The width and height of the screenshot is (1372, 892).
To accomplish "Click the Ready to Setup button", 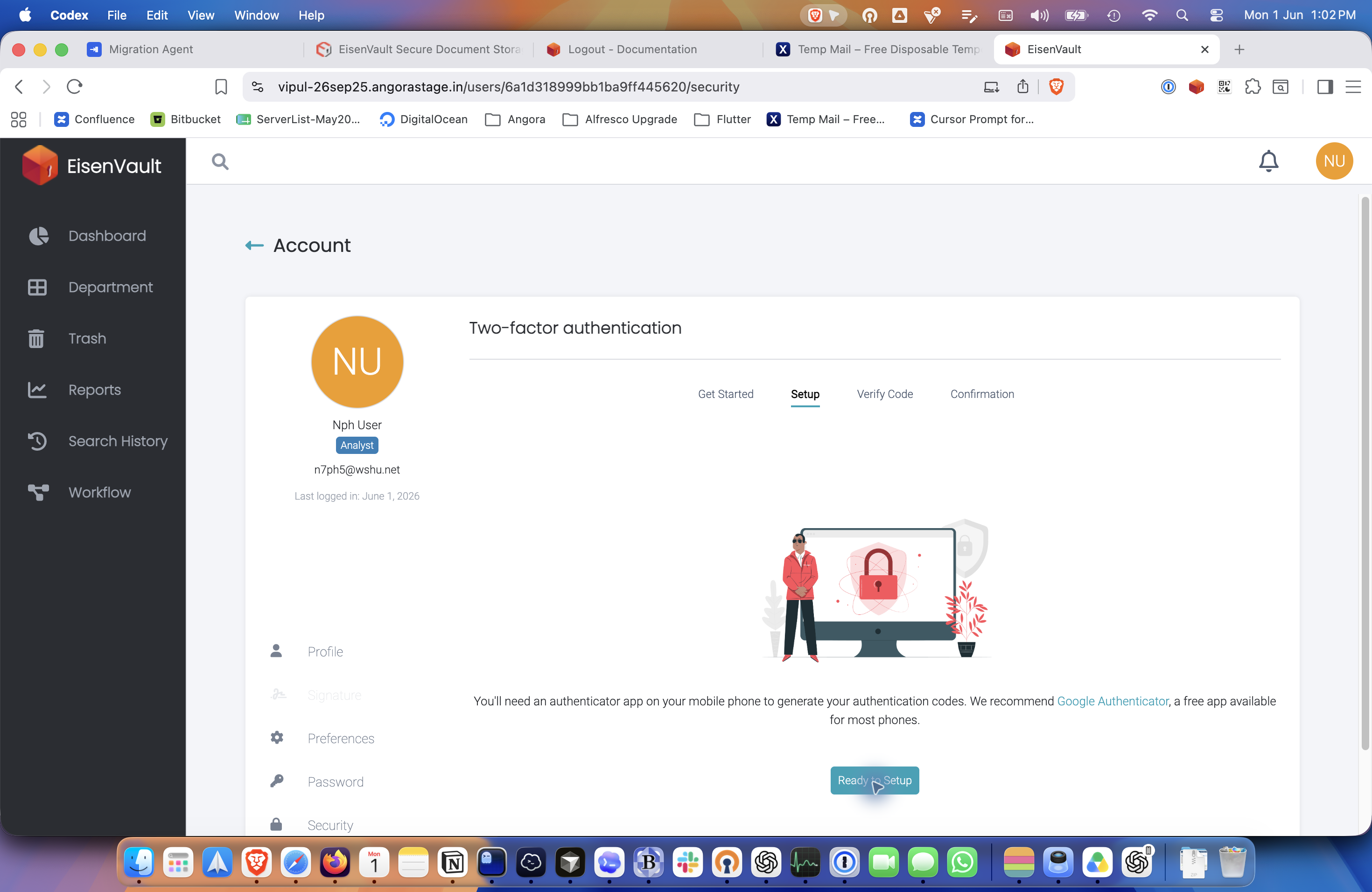I will pos(875,780).
